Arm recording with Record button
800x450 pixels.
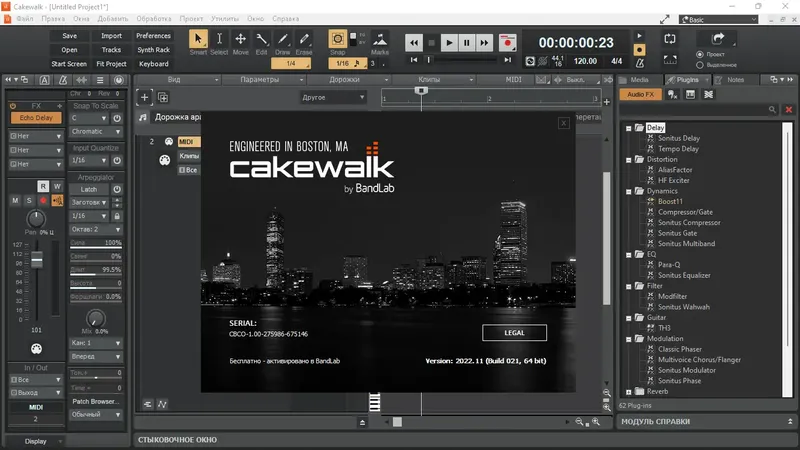(508, 43)
